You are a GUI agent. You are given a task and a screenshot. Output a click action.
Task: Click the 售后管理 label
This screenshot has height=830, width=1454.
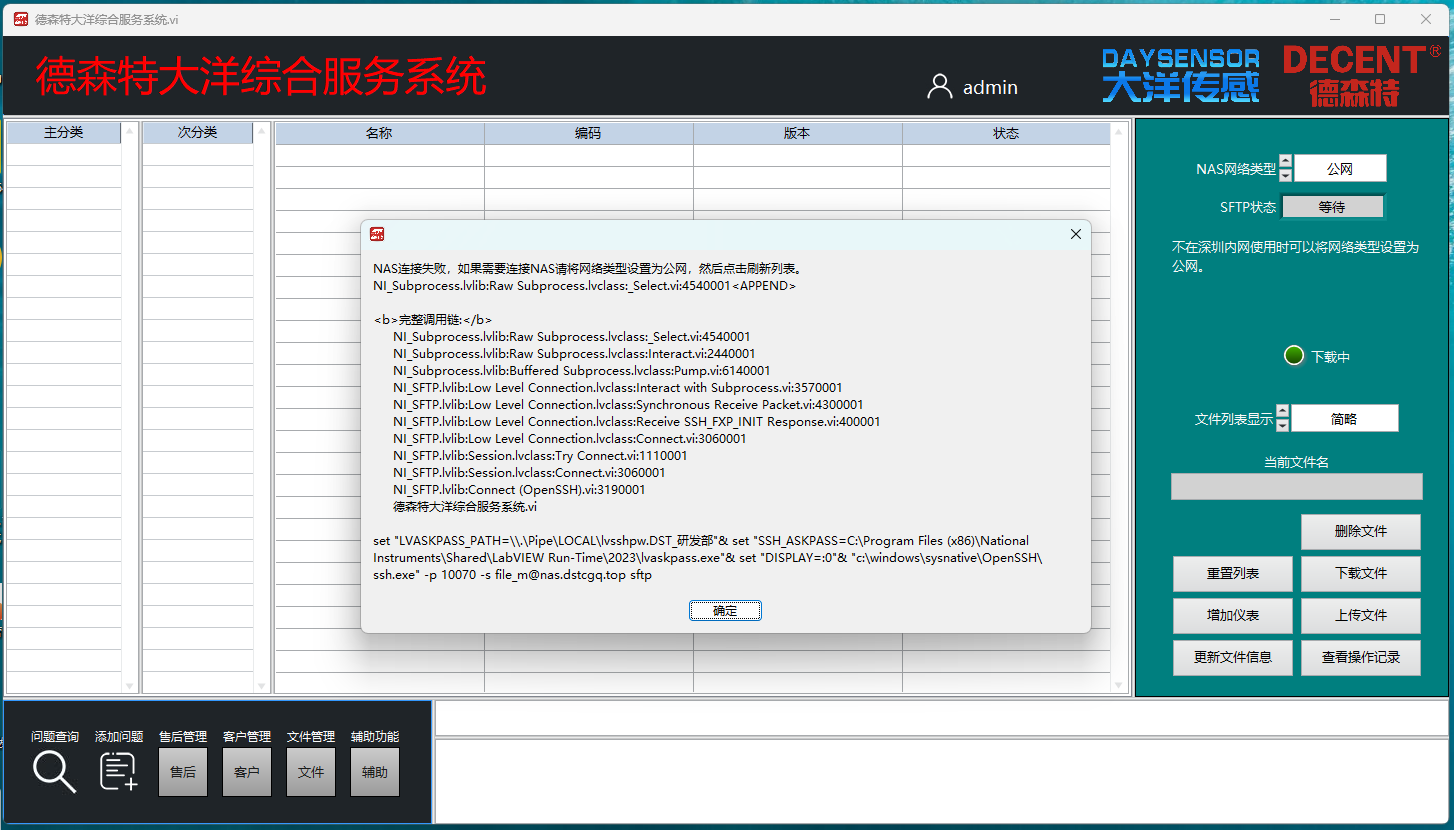pyautogui.click(x=183, y=737)
